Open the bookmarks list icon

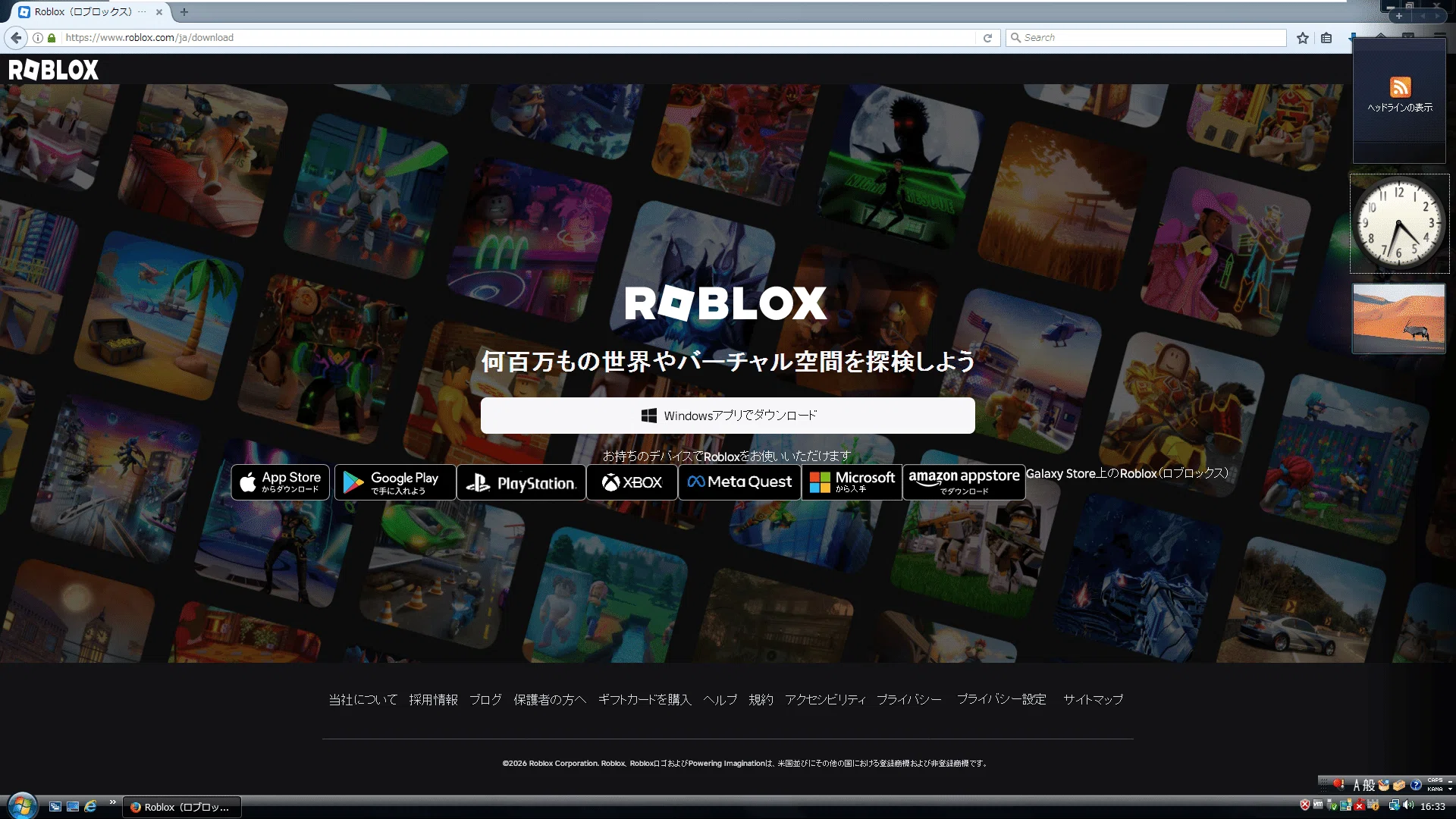(1326, 38)
